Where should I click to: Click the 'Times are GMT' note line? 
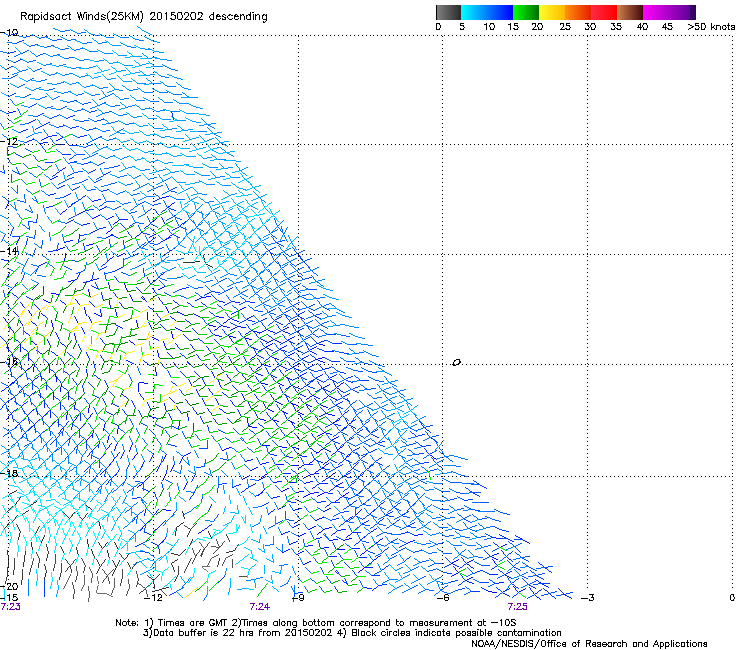coord(315,623)
